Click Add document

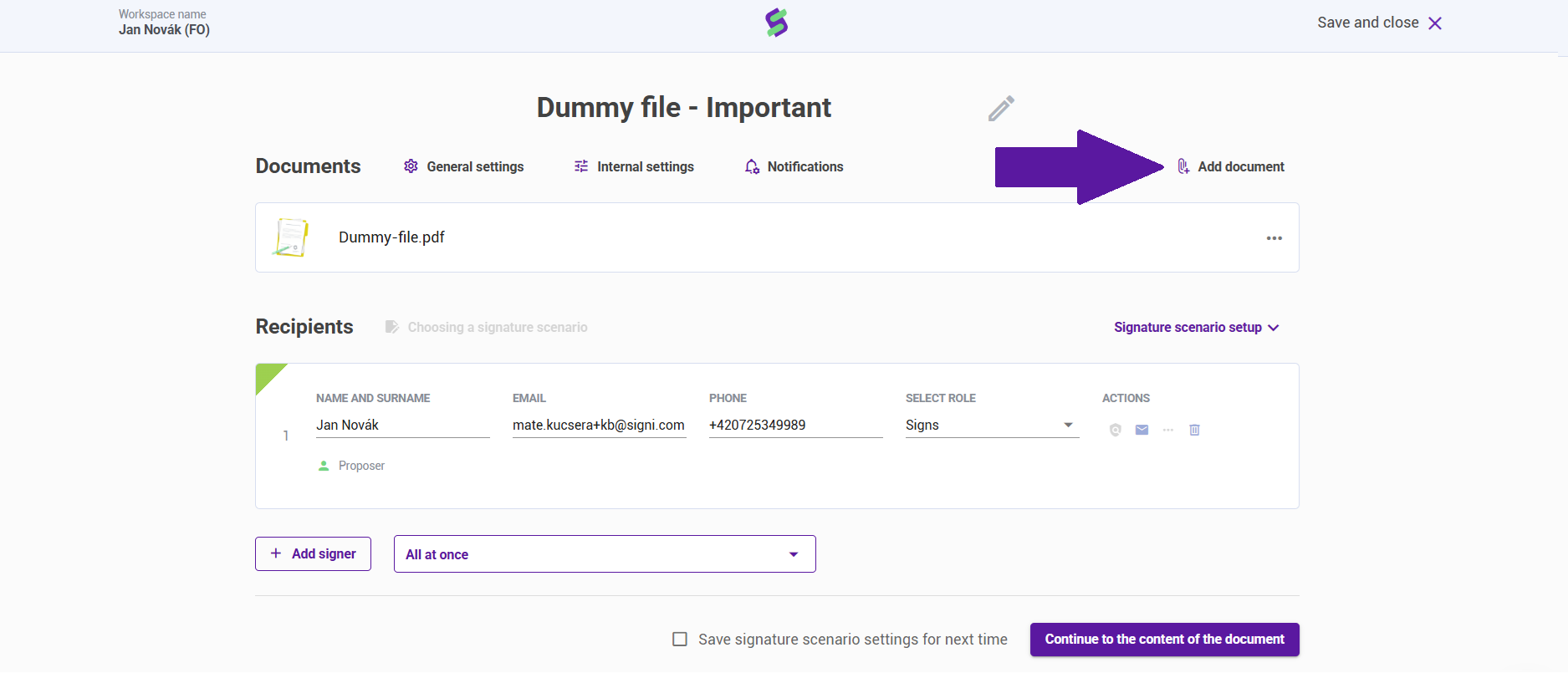[x=1231, y=167]
